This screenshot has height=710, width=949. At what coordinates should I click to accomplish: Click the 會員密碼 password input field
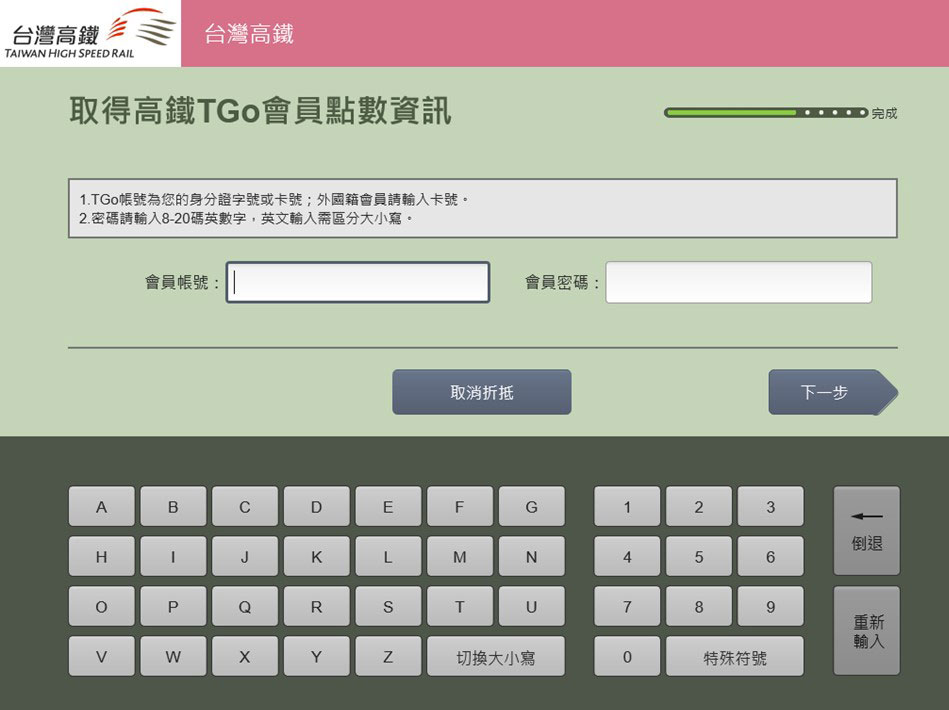point(738,282)
